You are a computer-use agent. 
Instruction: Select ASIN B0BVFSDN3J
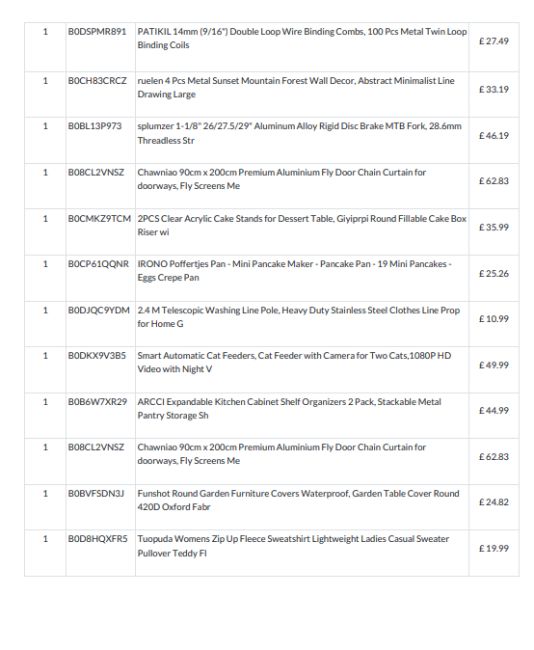(96, 494)
